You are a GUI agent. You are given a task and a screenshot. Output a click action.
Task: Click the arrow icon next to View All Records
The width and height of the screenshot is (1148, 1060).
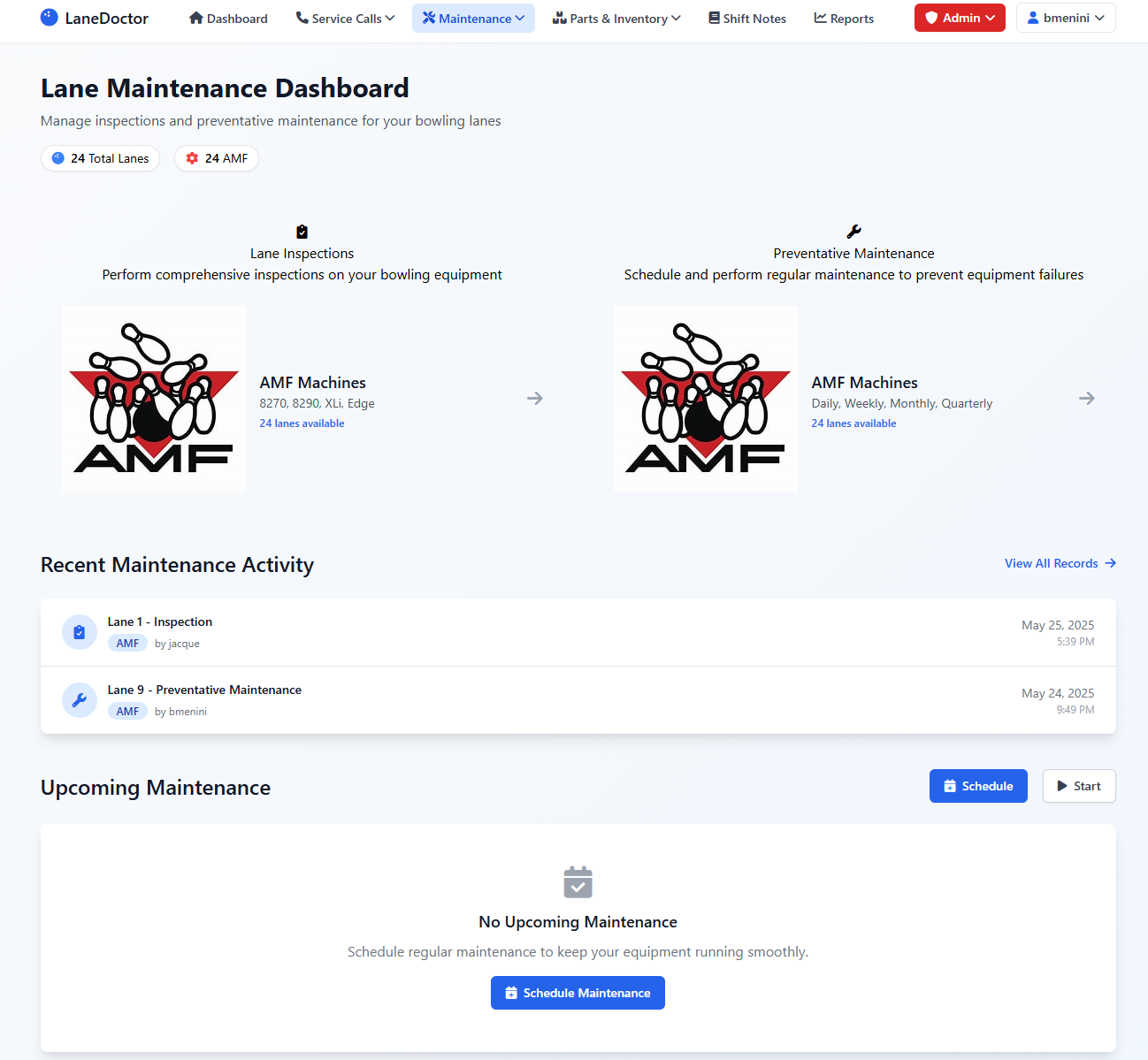click(x=1110, y=563)
